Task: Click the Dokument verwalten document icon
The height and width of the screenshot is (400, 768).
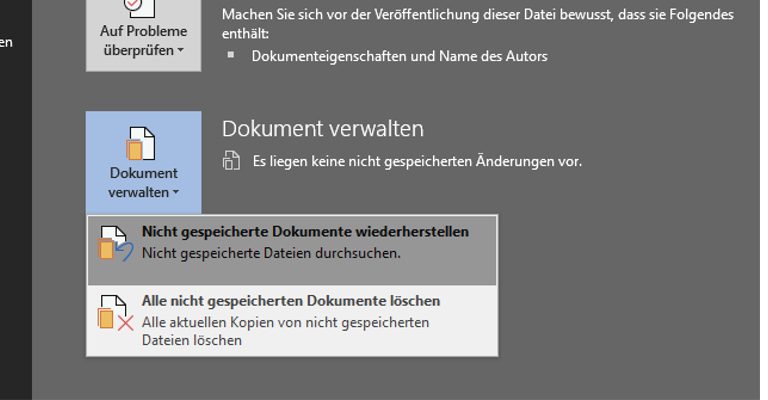Action: pyautogui.click(x=143, y=143)
